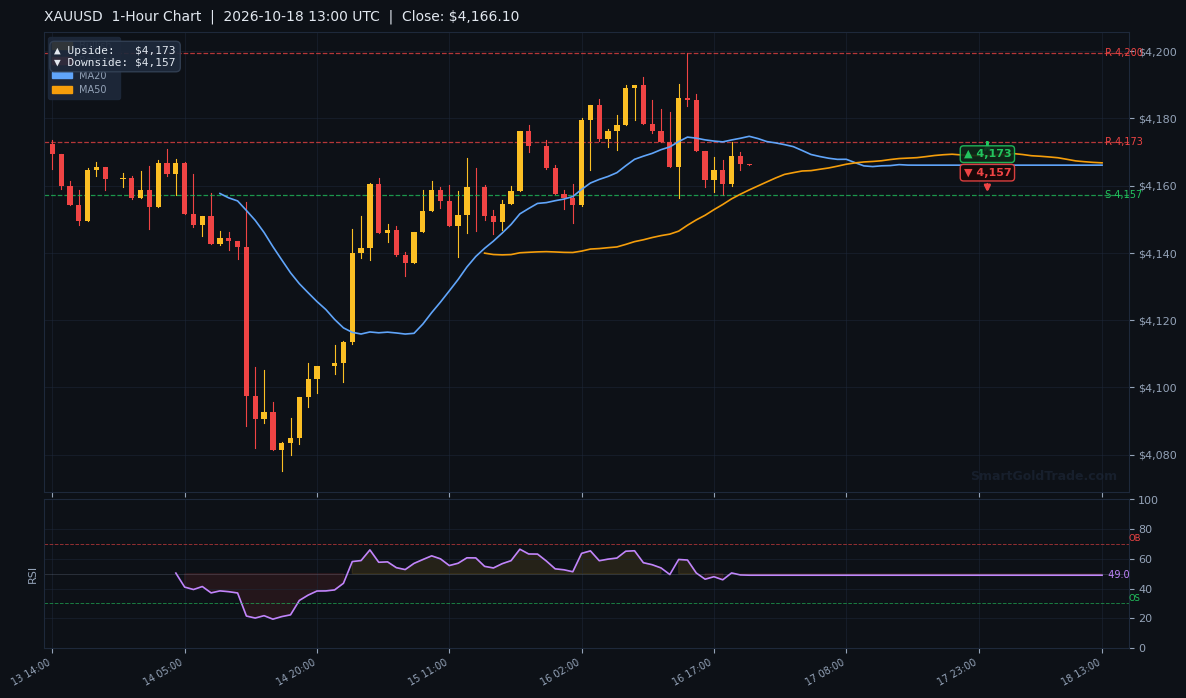
Task: Select the MA50 legend label
Action: (93, 89)
